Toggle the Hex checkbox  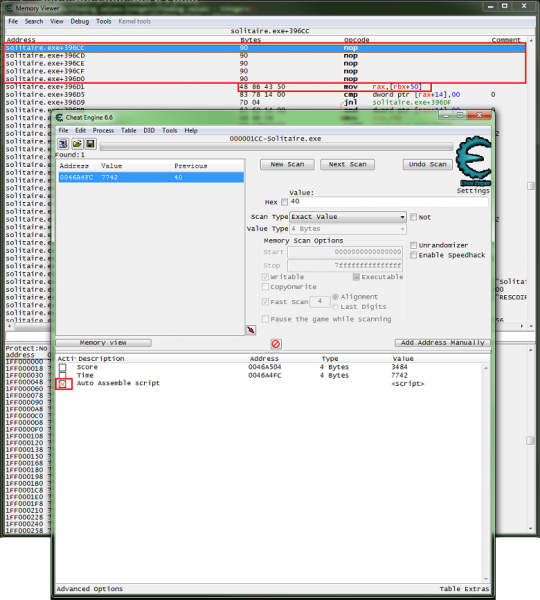click(x=284, y=202)
